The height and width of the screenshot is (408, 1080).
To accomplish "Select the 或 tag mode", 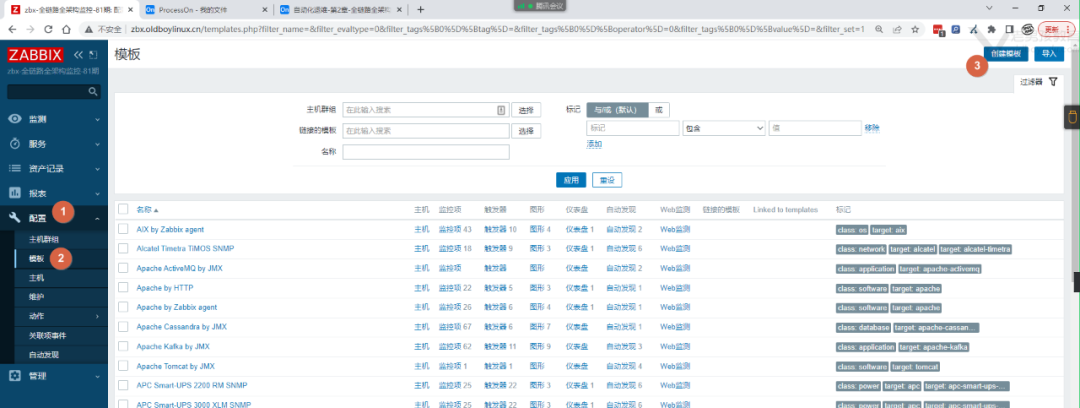I will tap(658, 110).
